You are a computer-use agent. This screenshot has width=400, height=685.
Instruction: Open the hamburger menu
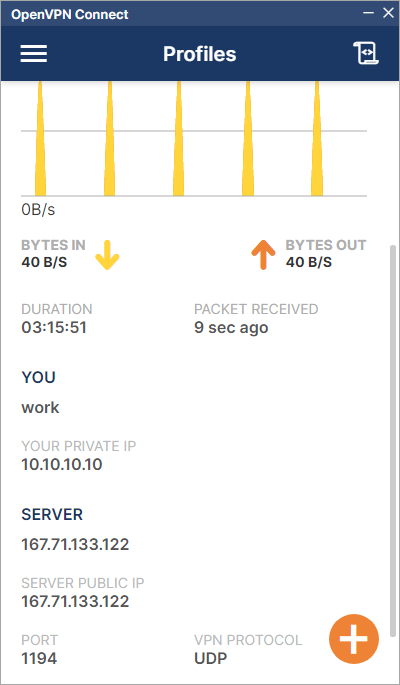coord(34,54)
